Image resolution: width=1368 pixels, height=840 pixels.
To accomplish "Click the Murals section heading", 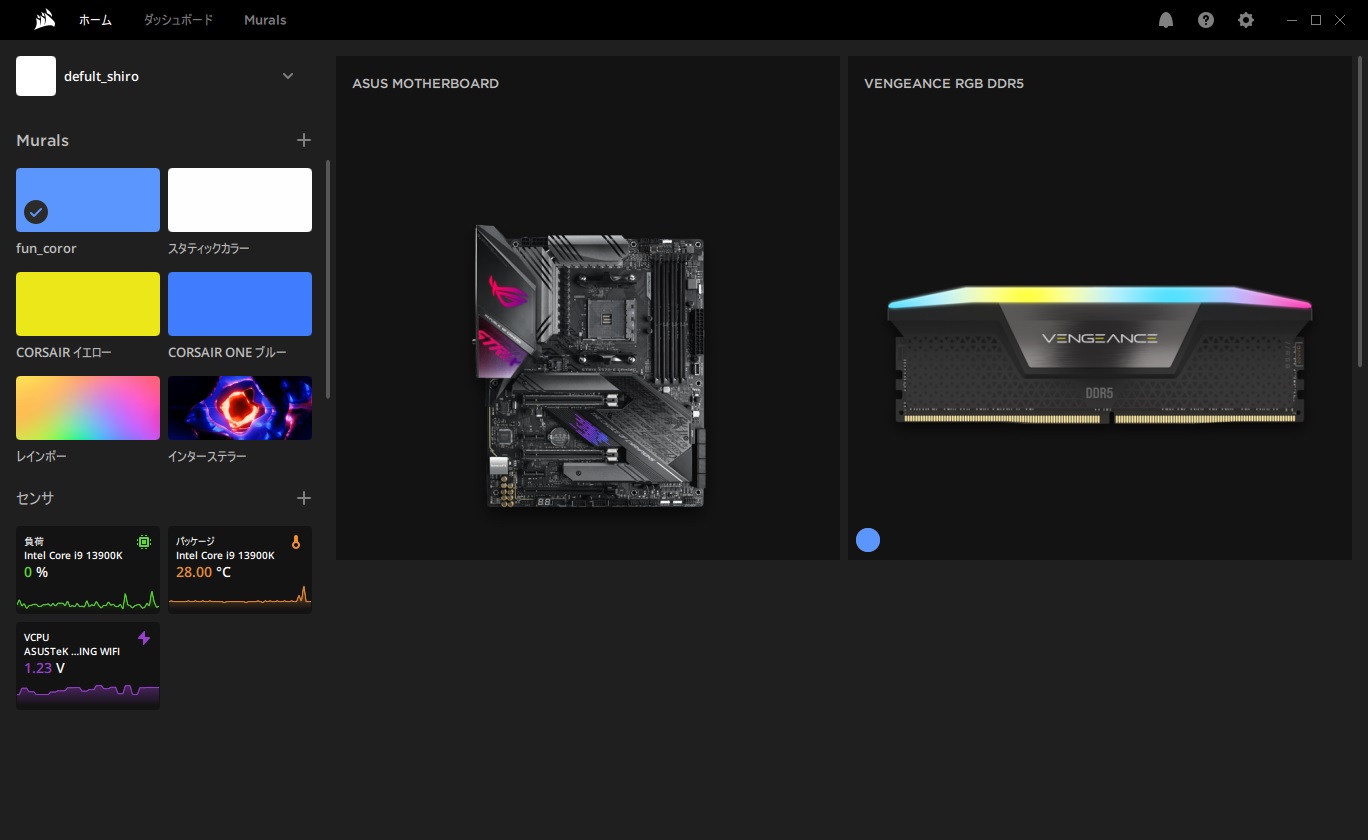I will (x=42, y=141).
